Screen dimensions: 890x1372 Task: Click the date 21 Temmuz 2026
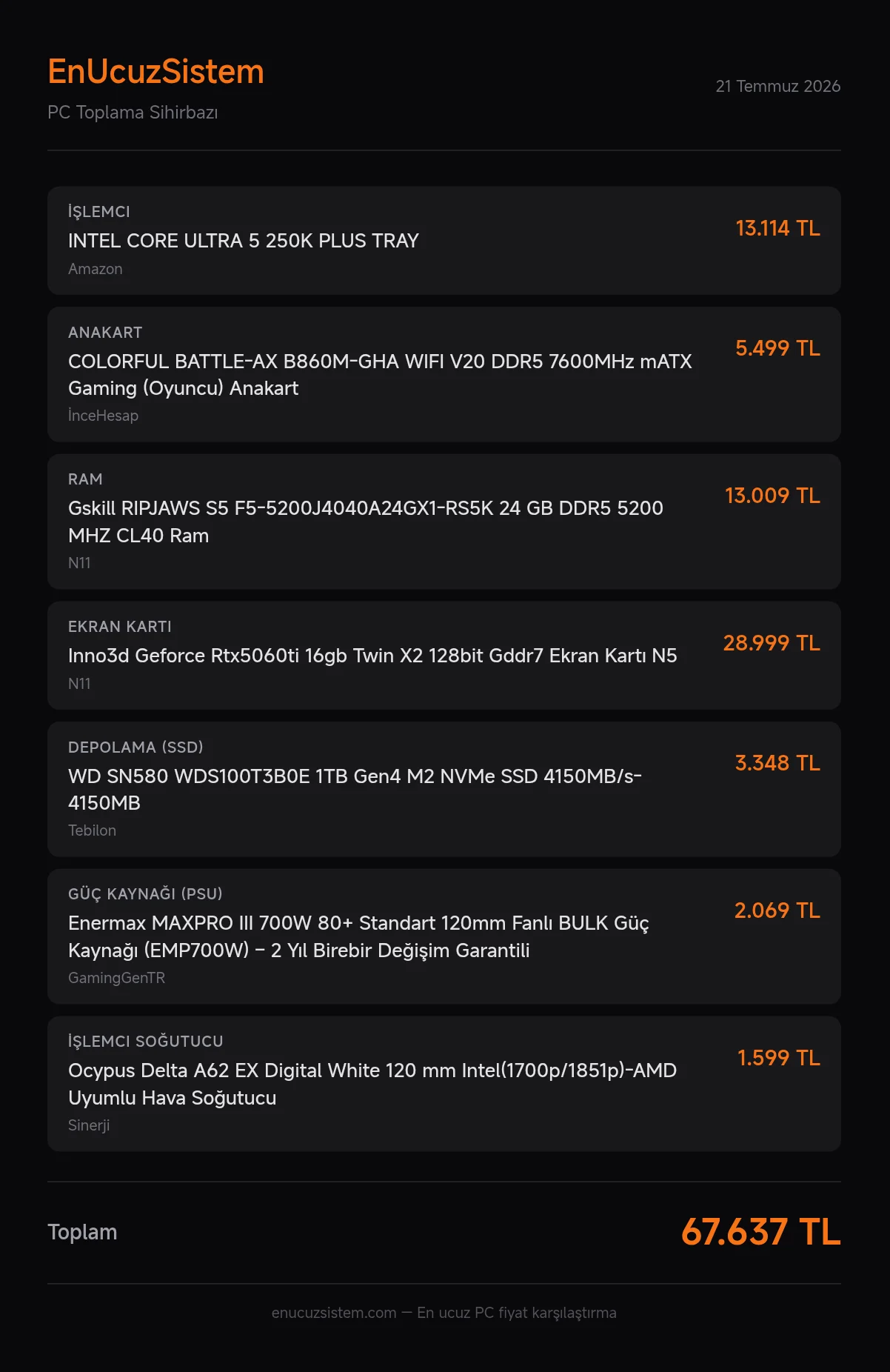tap(777, 86)
